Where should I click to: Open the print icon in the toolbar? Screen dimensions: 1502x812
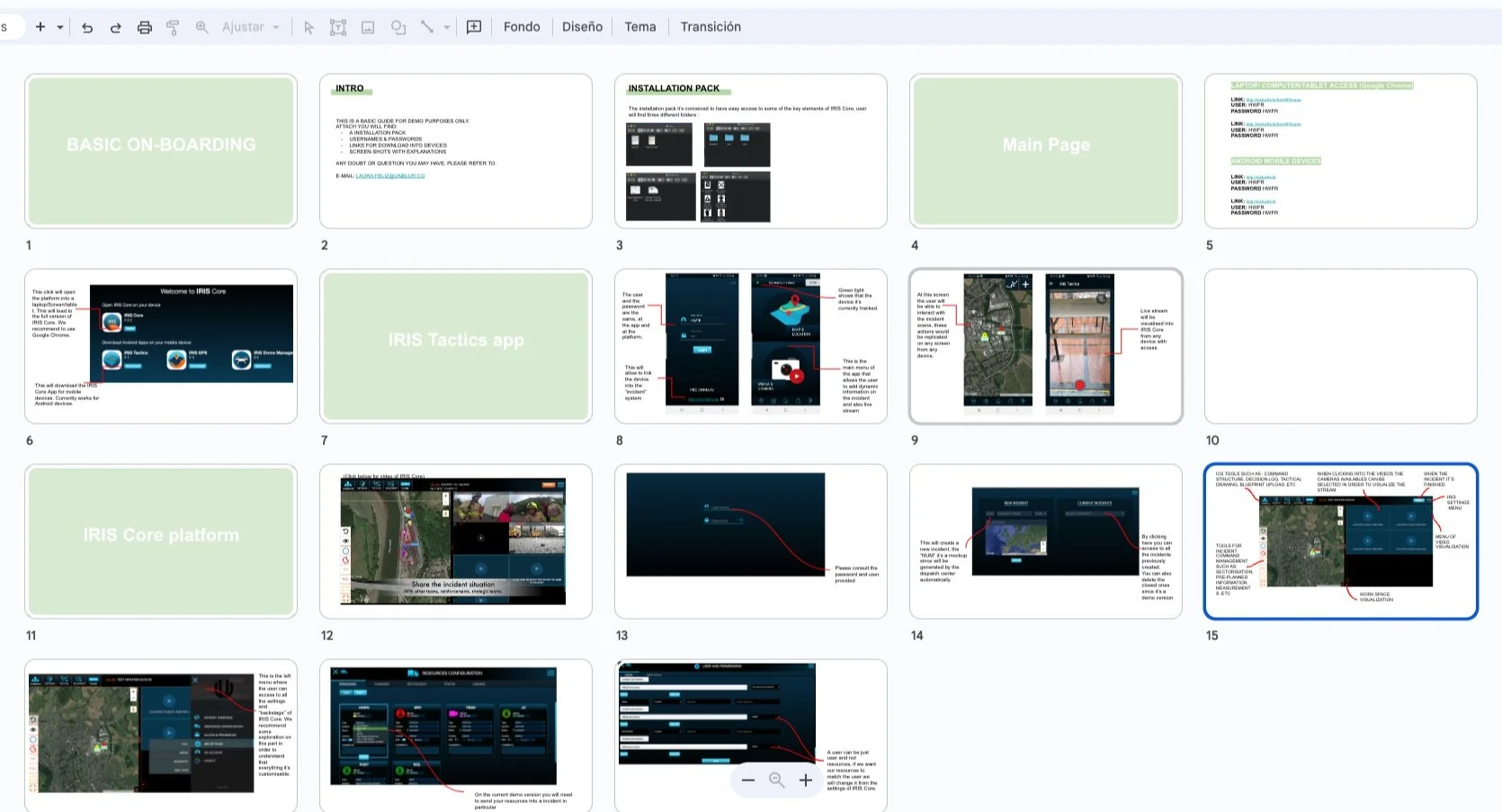coord(144,27)
